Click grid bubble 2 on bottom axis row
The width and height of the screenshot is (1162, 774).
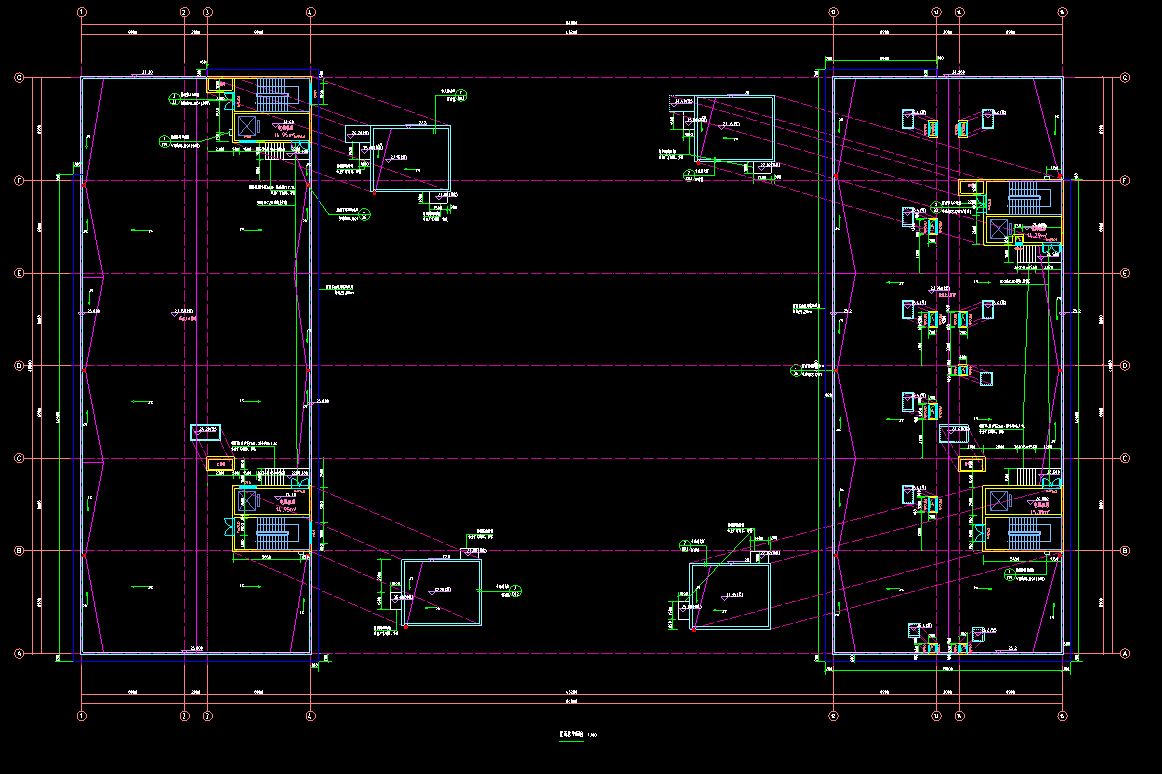coord(184,716)
